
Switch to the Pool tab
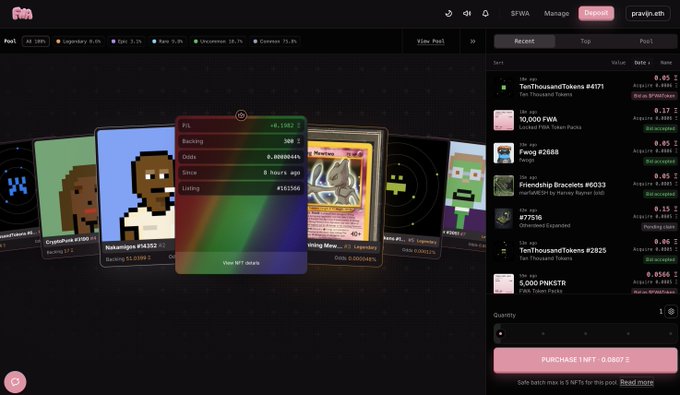coord(646,41)
